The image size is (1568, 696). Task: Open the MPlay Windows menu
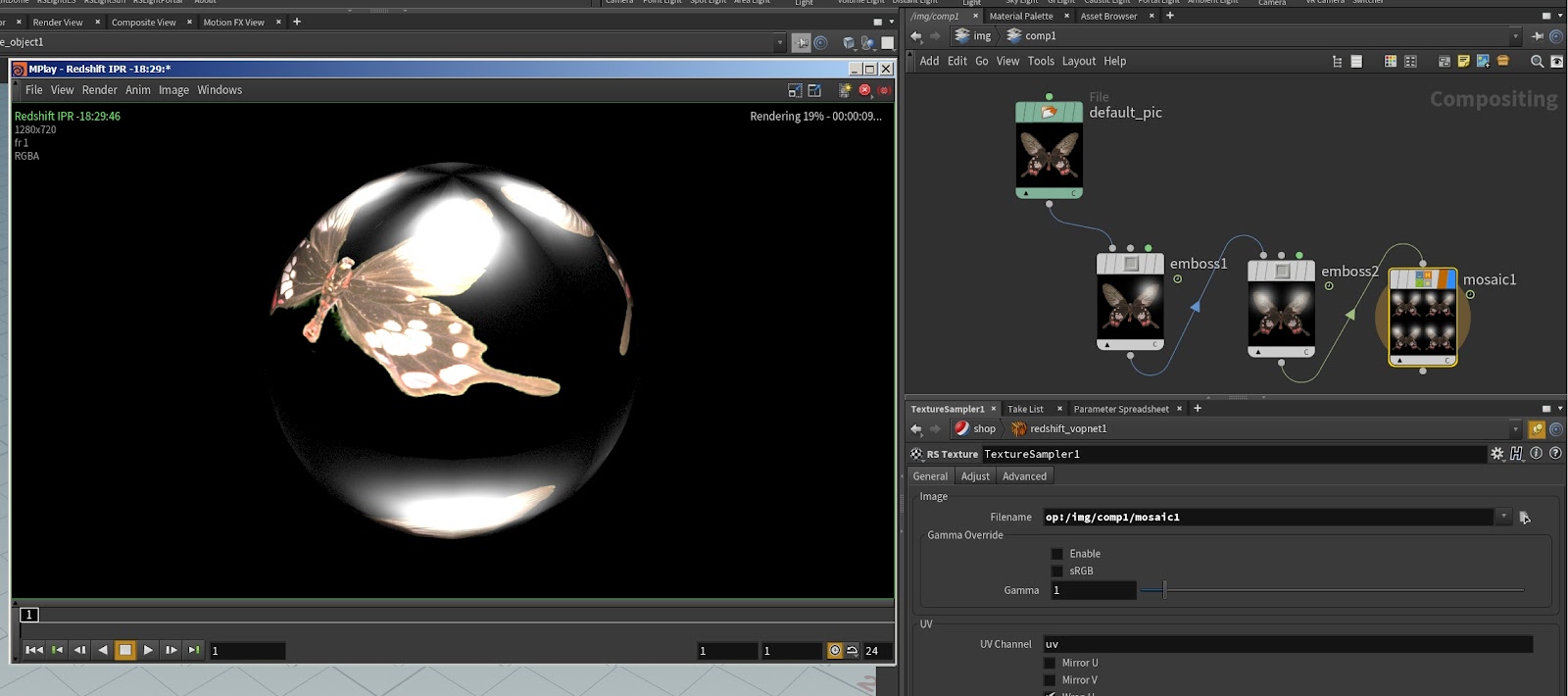(x=220, y=90)
